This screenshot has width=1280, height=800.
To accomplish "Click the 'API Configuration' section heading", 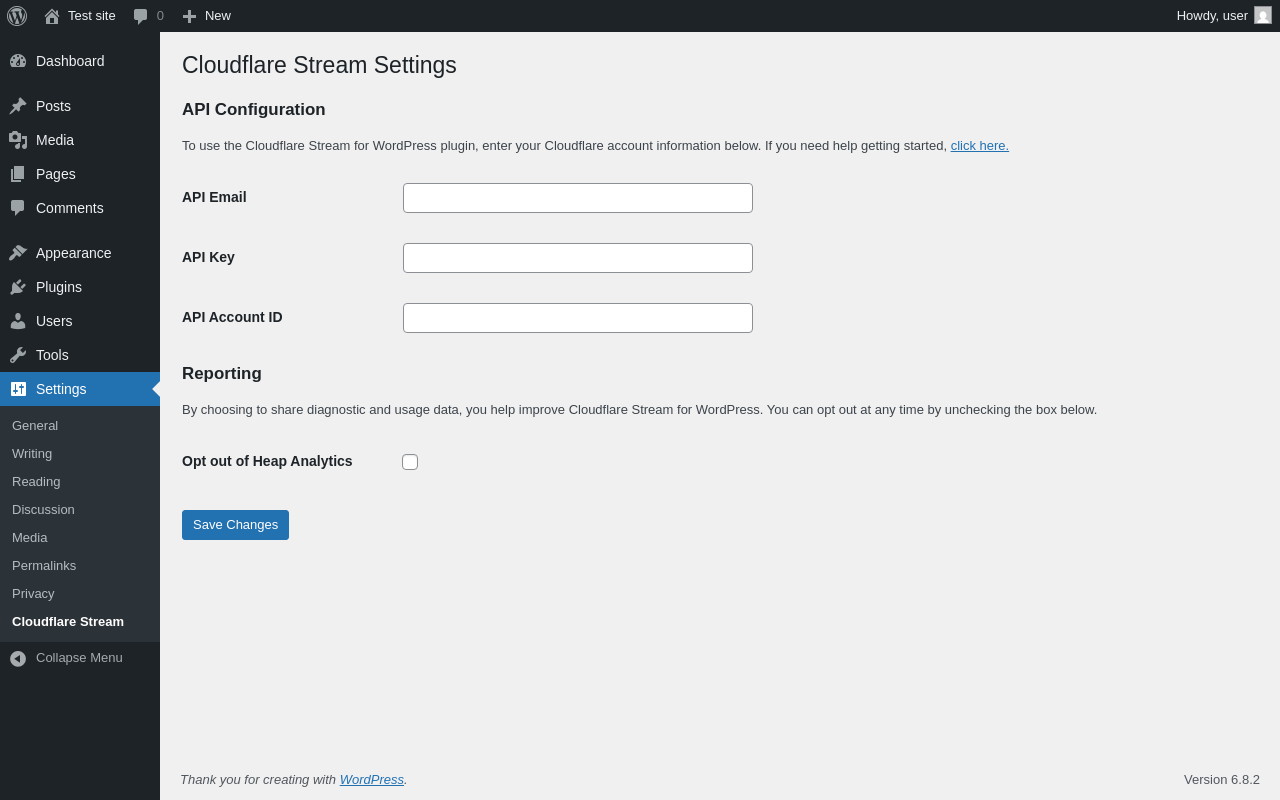I will (254, 110).
